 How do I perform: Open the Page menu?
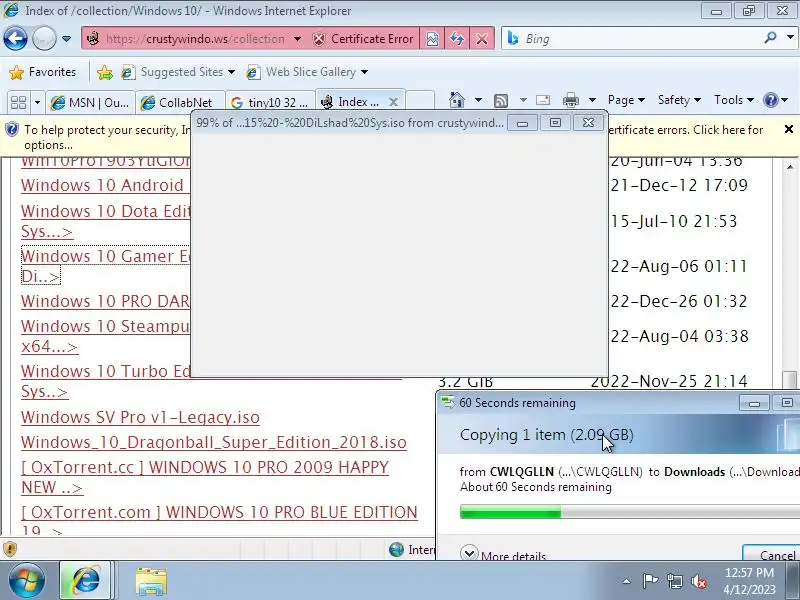click(627, 100)
